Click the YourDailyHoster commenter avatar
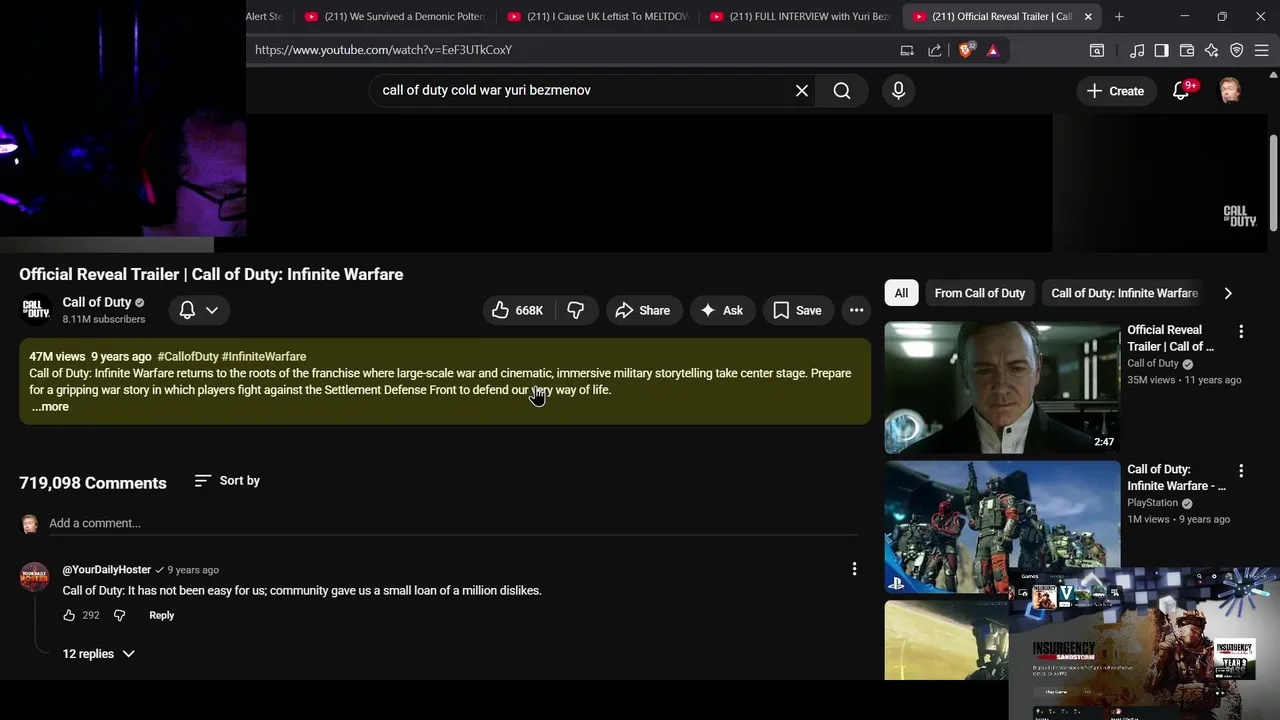 [x=34, y=577]
